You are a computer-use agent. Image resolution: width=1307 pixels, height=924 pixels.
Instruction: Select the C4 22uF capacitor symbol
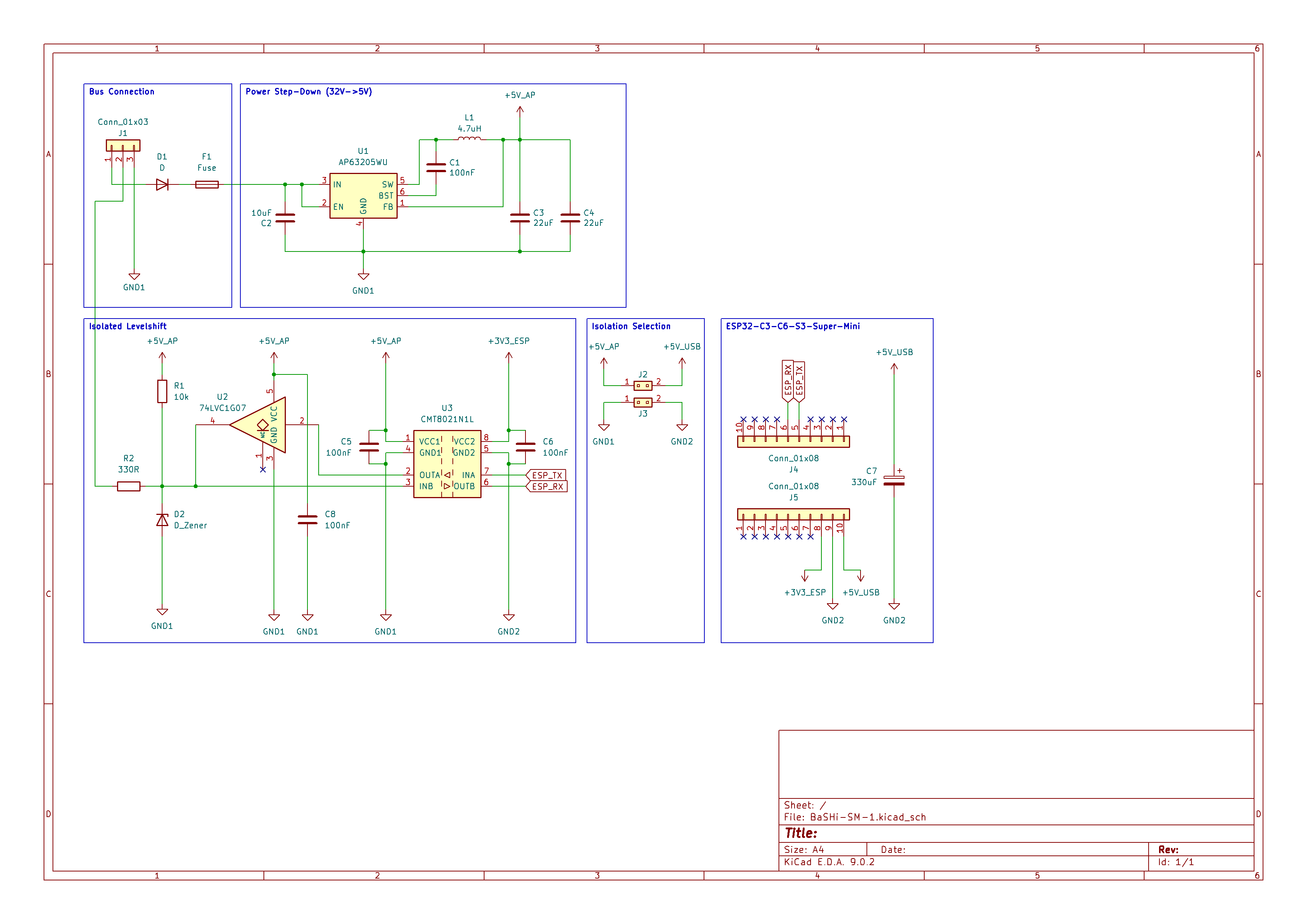(x=570, y=218)
